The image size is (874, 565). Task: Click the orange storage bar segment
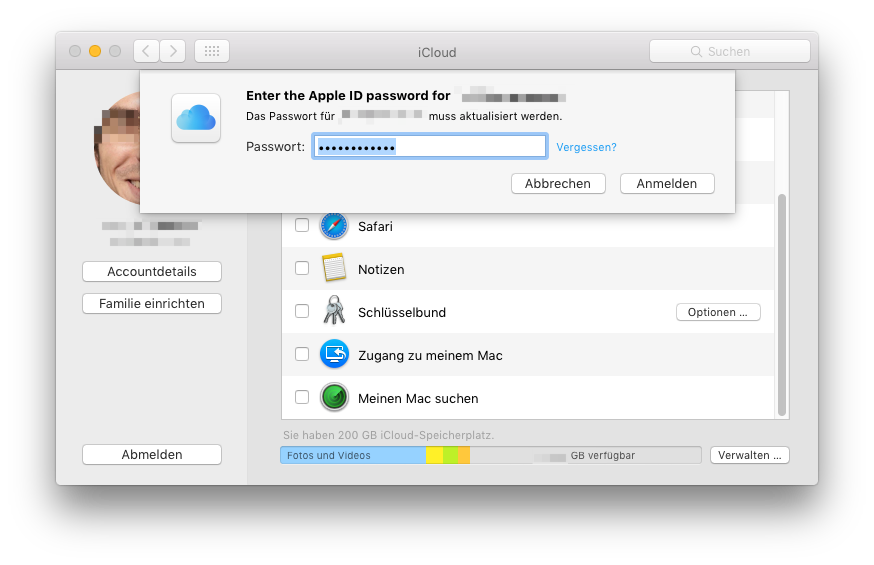(464, 455)
